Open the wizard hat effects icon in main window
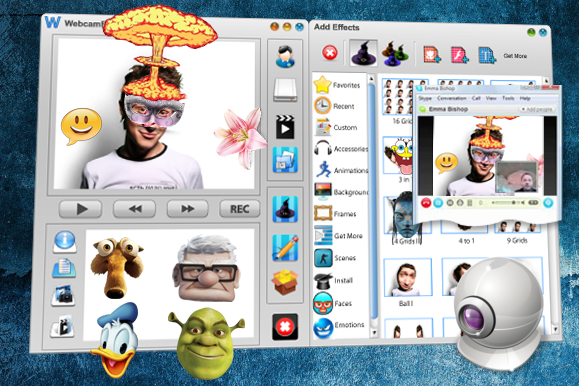Image resolution: width=579 pixels, height=386 pixels. pyautogui.click(x=285, y=209)
